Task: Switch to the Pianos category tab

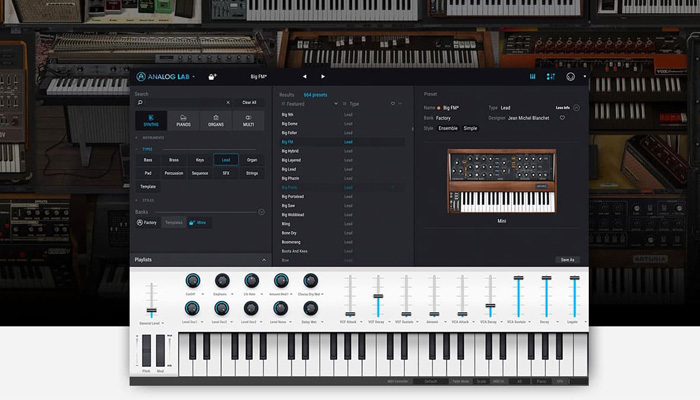Action: point(182,118)
